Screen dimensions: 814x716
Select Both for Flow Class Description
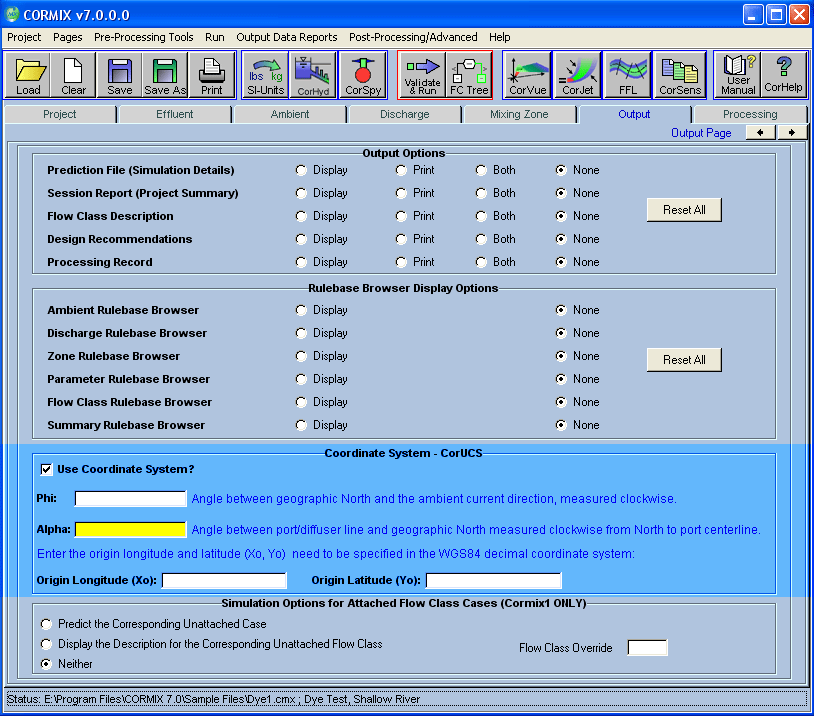pos(481,216)
